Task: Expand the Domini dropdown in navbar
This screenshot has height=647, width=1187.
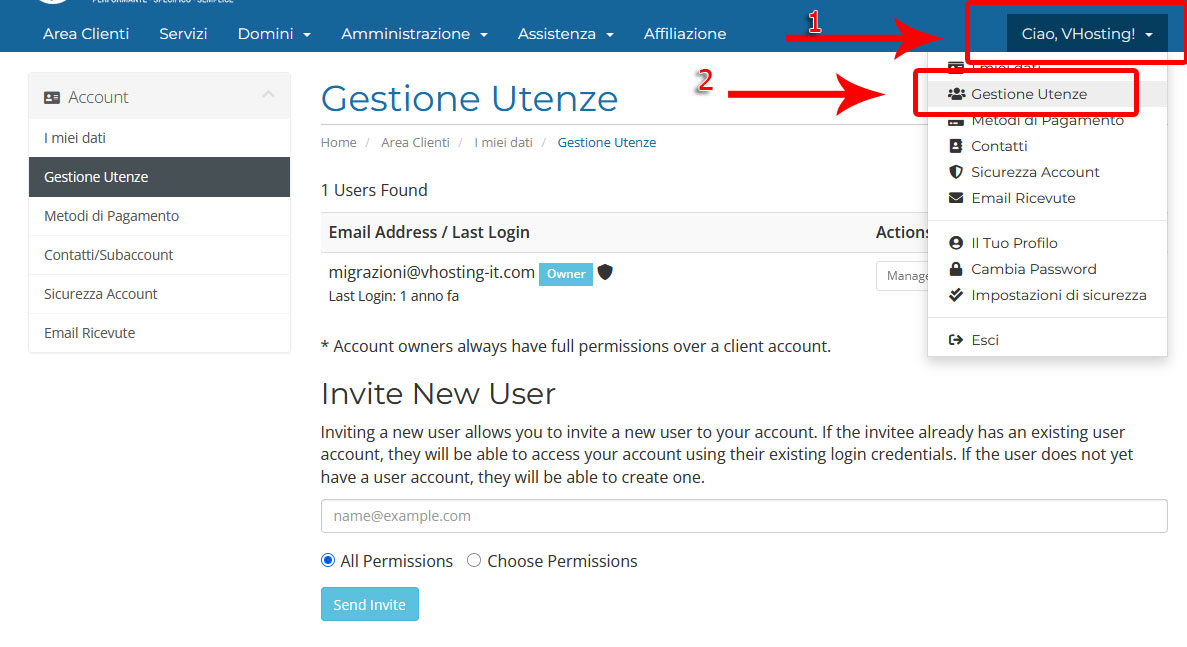Action: point(274,34)
